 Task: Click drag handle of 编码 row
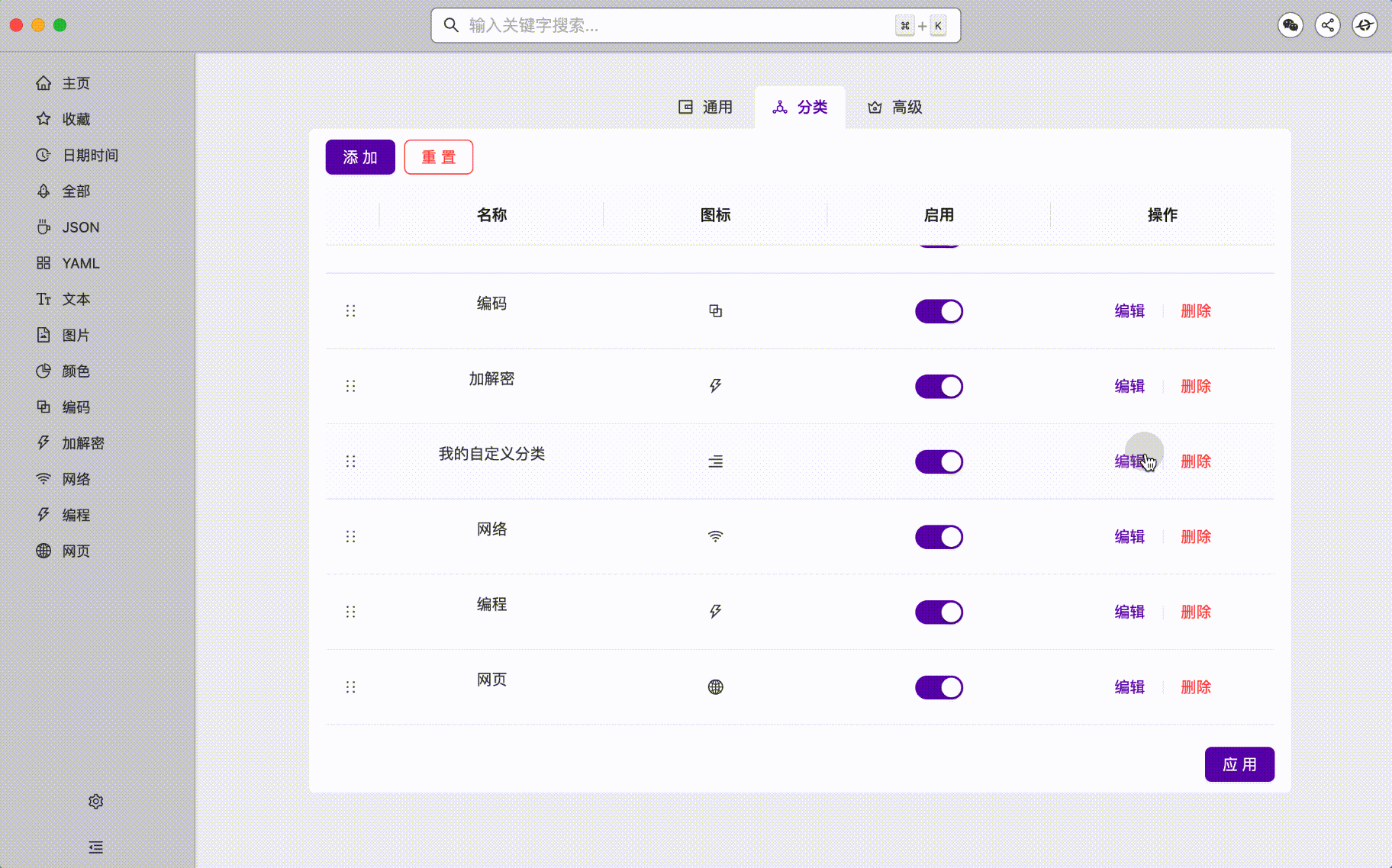(x=350, y=311)
